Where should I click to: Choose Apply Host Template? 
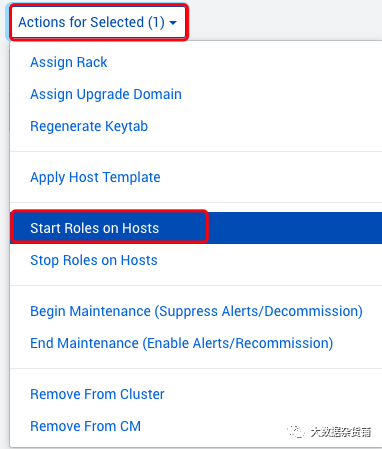coord(95,177)
